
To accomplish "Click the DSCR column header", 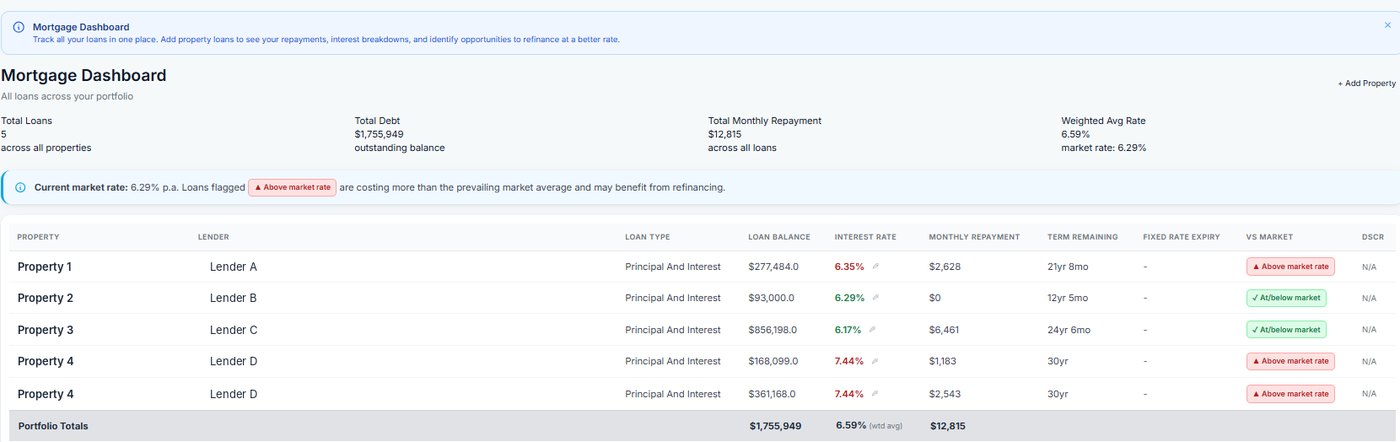I will 1373,237.
